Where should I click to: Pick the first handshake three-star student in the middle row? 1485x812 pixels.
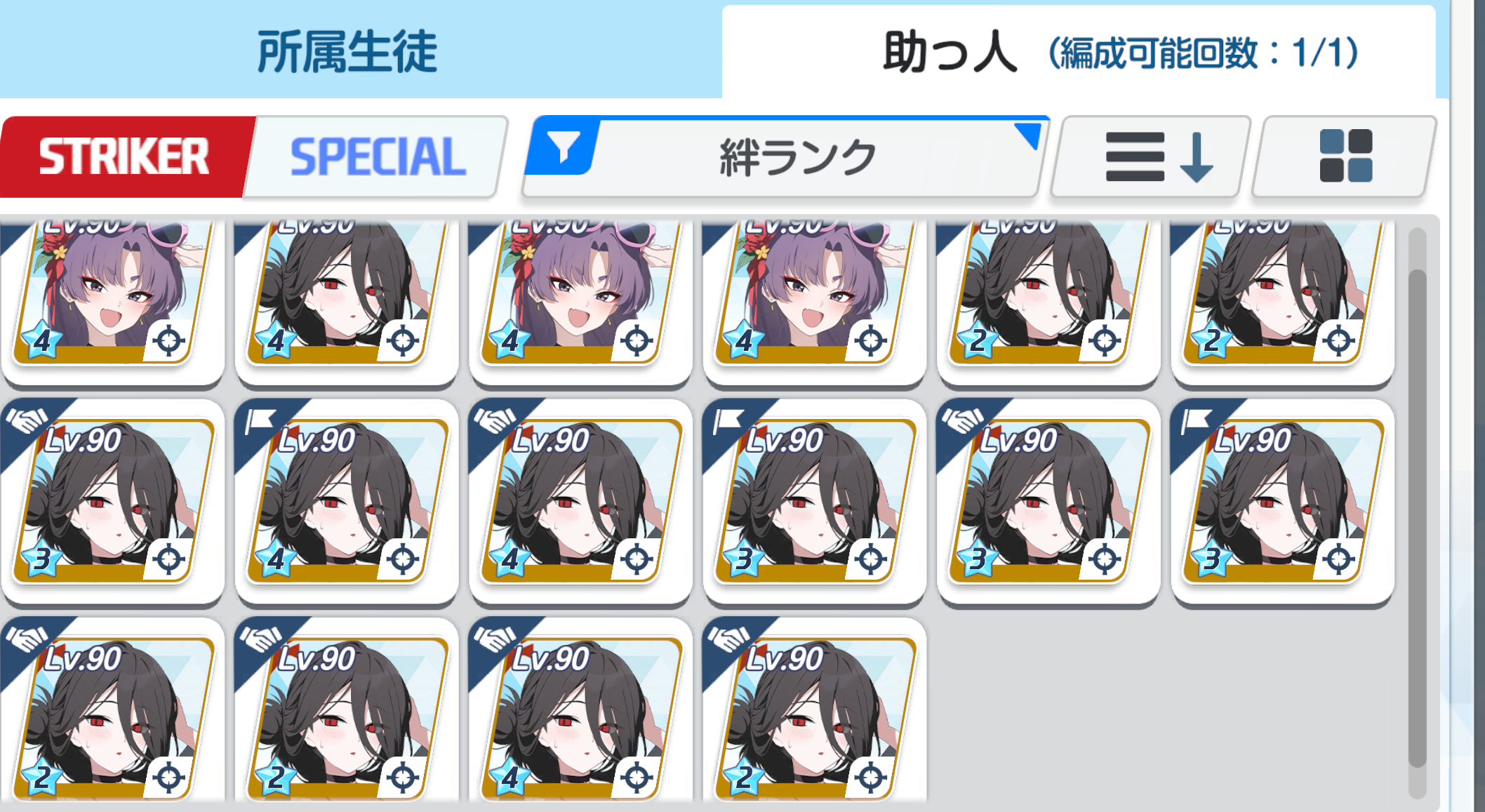pos(112,501)
